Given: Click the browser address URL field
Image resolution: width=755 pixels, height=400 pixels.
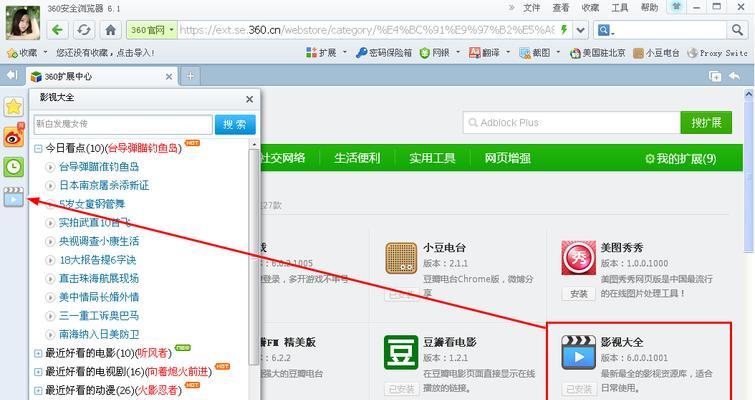Looking at the screenshot, I should coord(367,30).
